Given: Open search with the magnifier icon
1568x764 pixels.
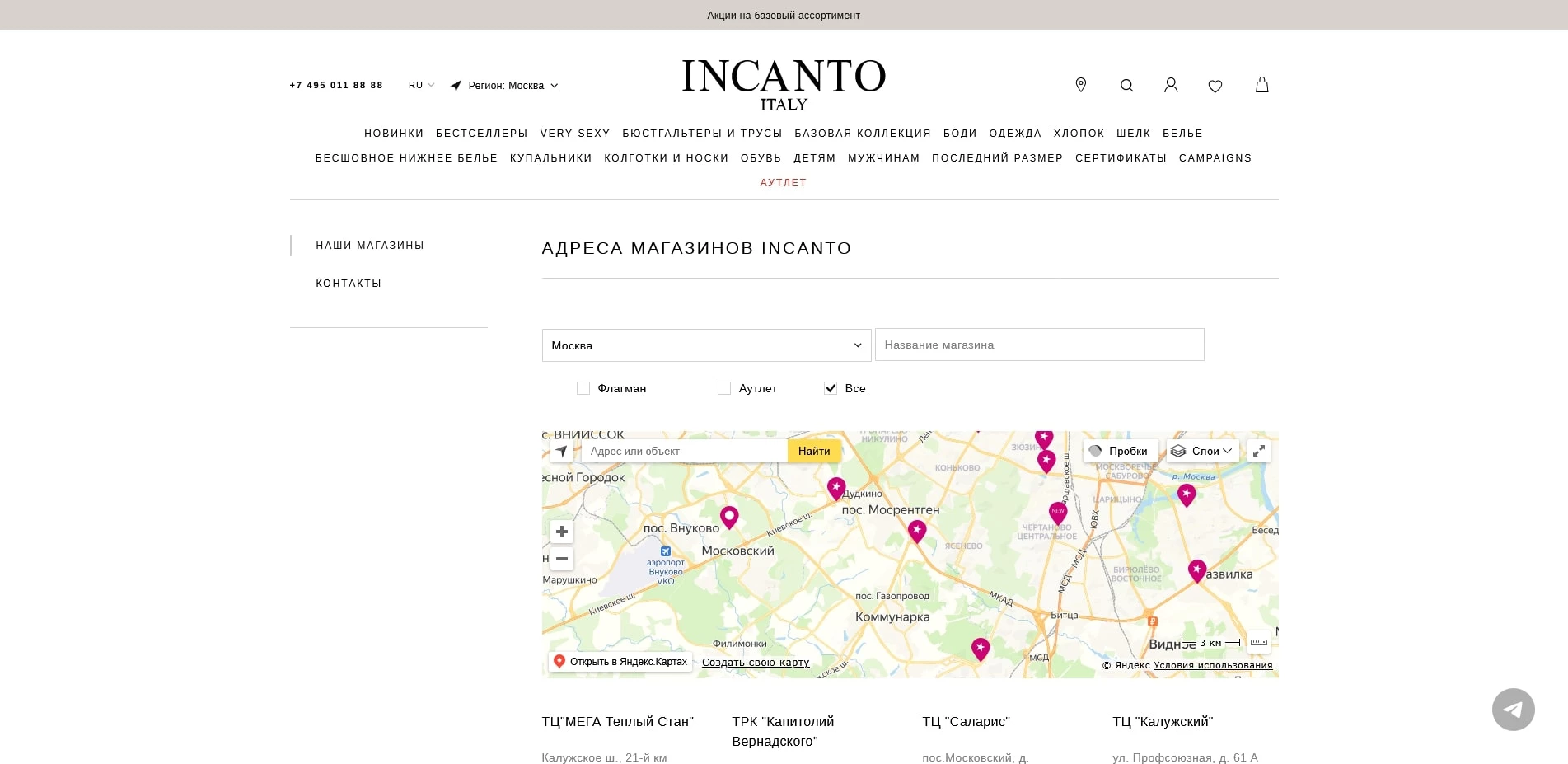Looking at the screenshot, I should [x=1126, y=85].
